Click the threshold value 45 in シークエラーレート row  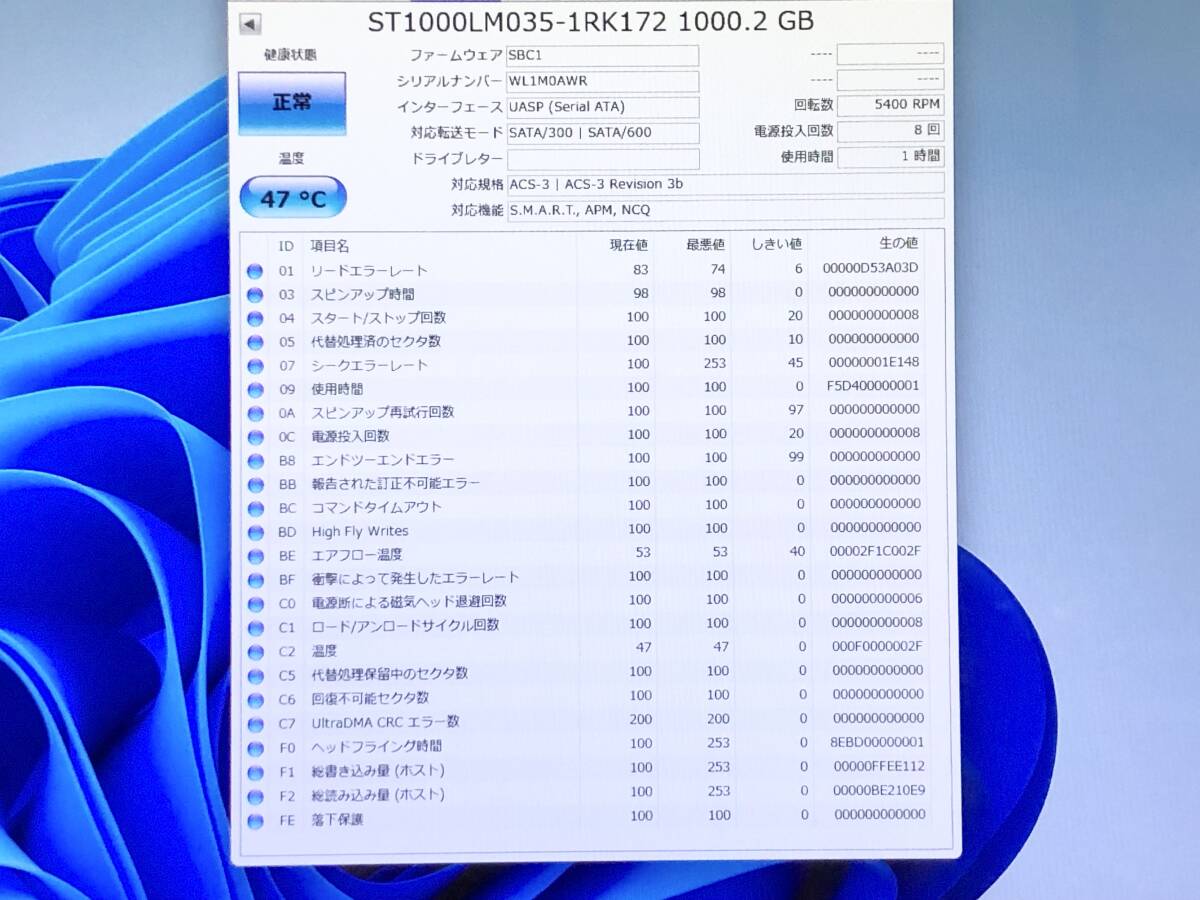[796, 362]
